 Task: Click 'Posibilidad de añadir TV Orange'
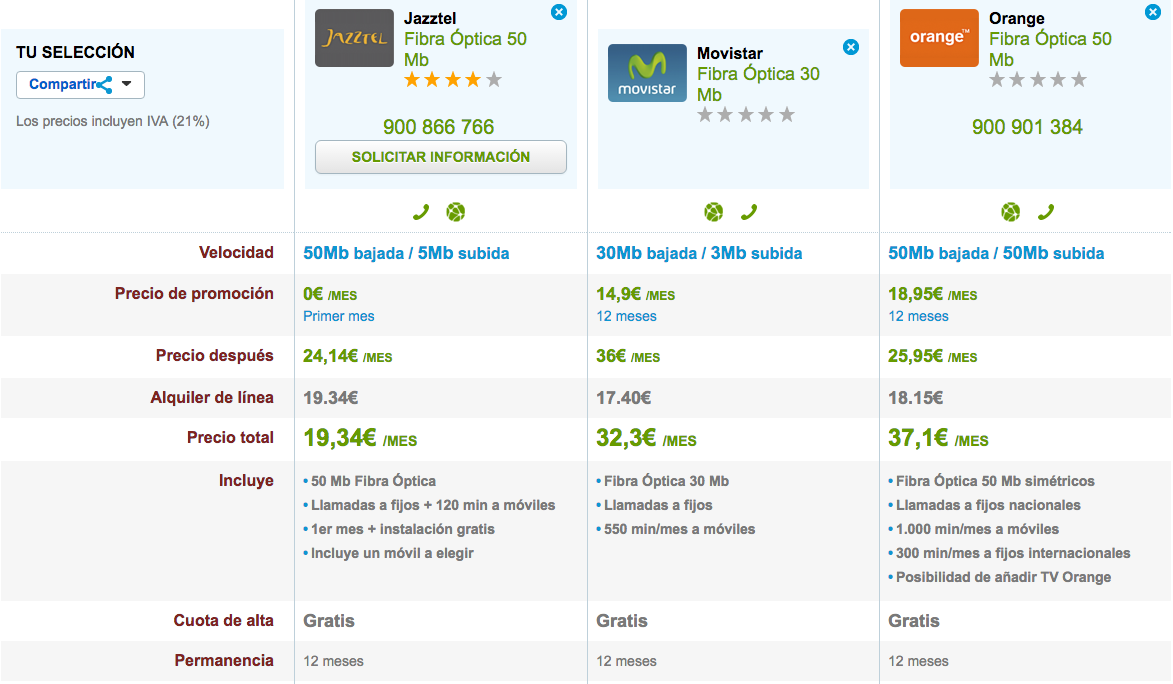[x=1003, y=577]
